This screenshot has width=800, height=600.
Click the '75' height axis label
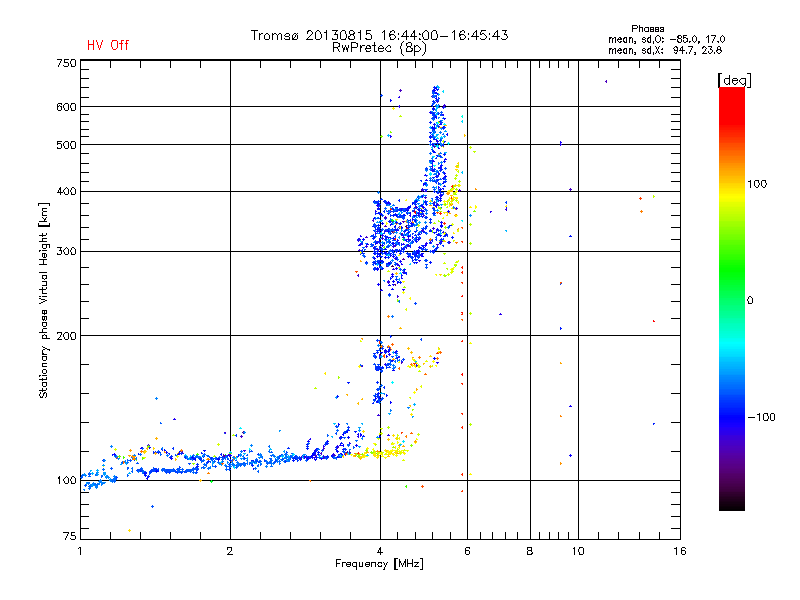[x=70, y=536]
